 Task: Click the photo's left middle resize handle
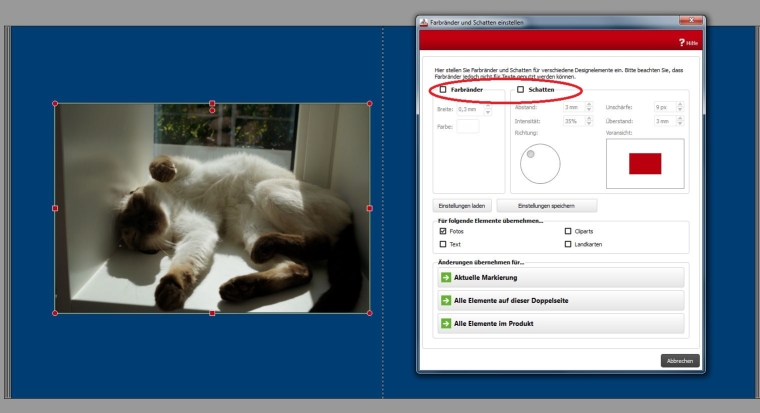click(x=55, y=208)
